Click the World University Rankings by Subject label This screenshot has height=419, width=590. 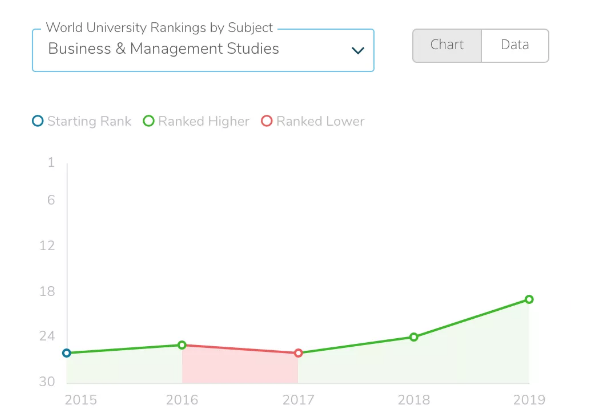click(x=159, y=27)
